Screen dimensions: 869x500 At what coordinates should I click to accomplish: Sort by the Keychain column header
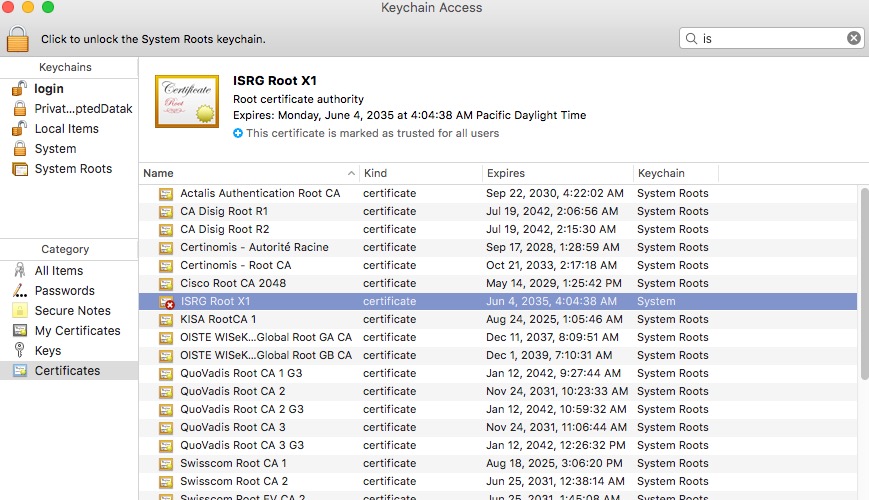(674, 173)
